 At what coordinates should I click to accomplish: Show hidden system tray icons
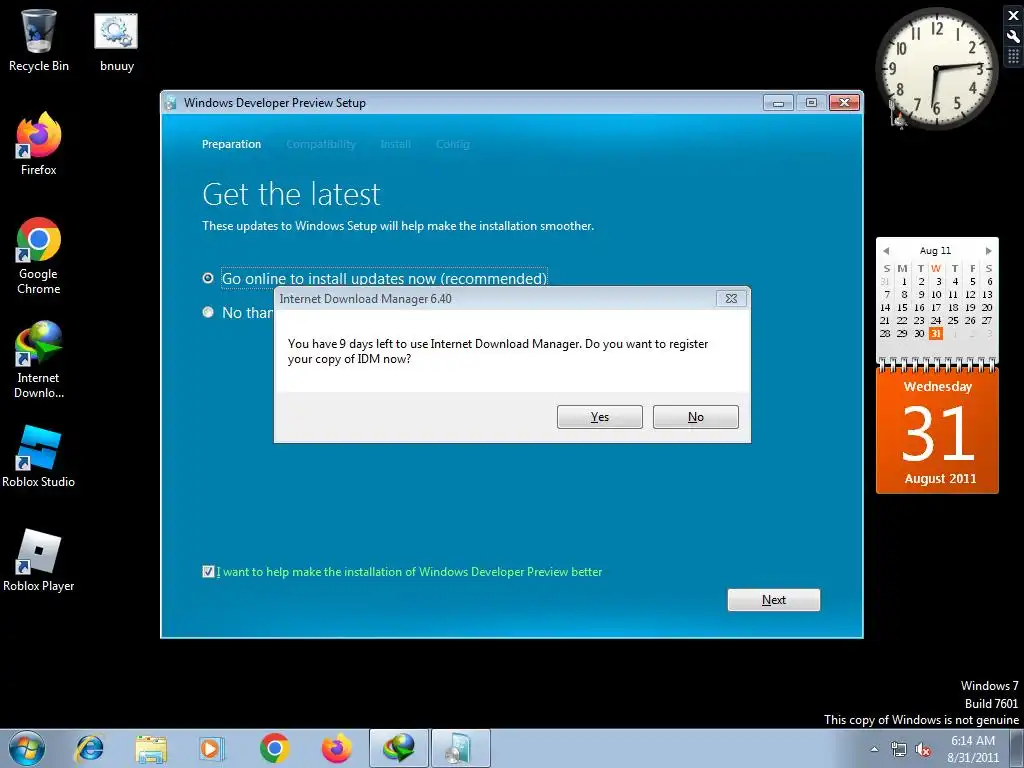(x=874, y=749)
